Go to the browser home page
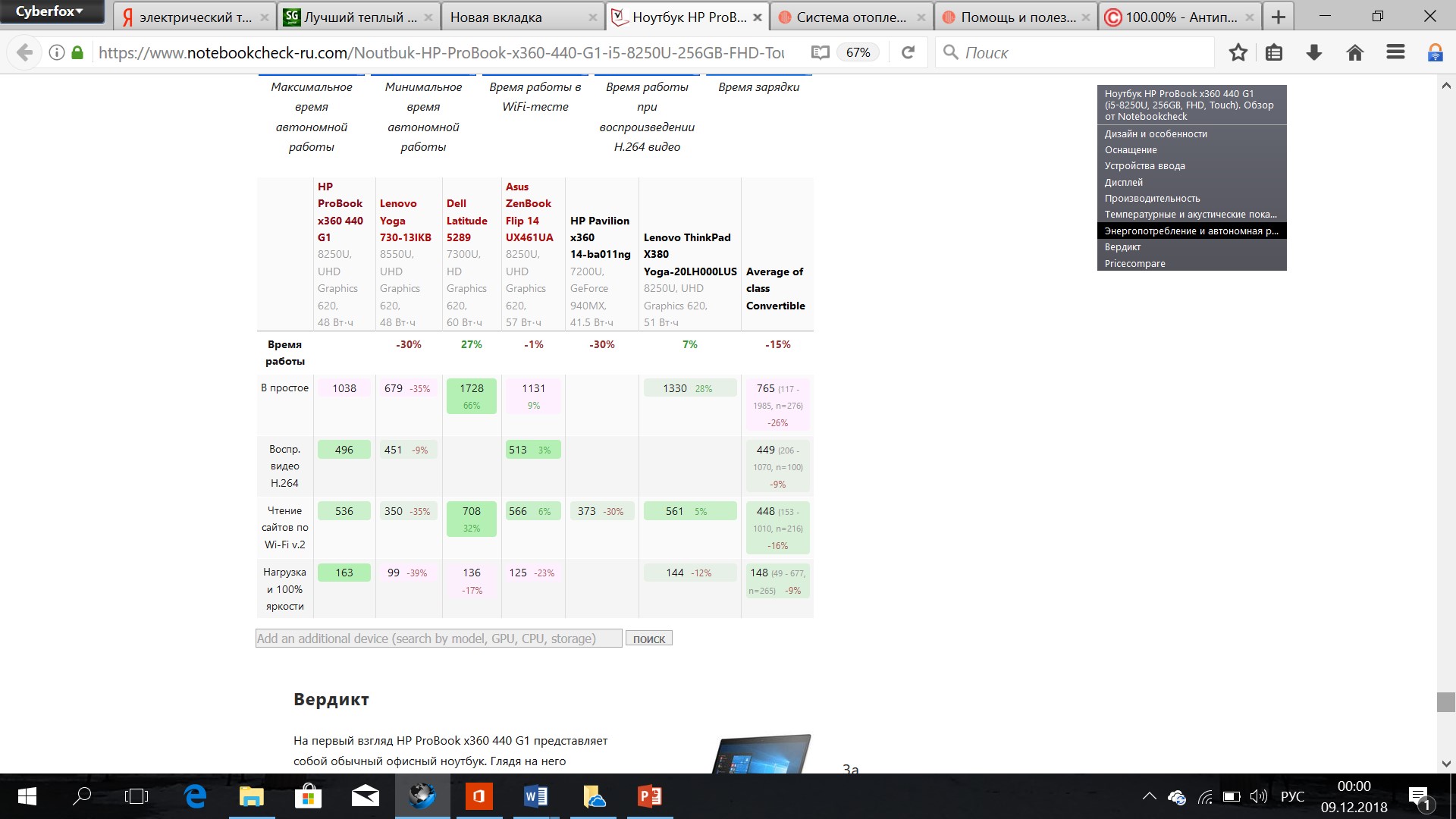Viewport: 1456px width, 819px height. (1354, 52)
